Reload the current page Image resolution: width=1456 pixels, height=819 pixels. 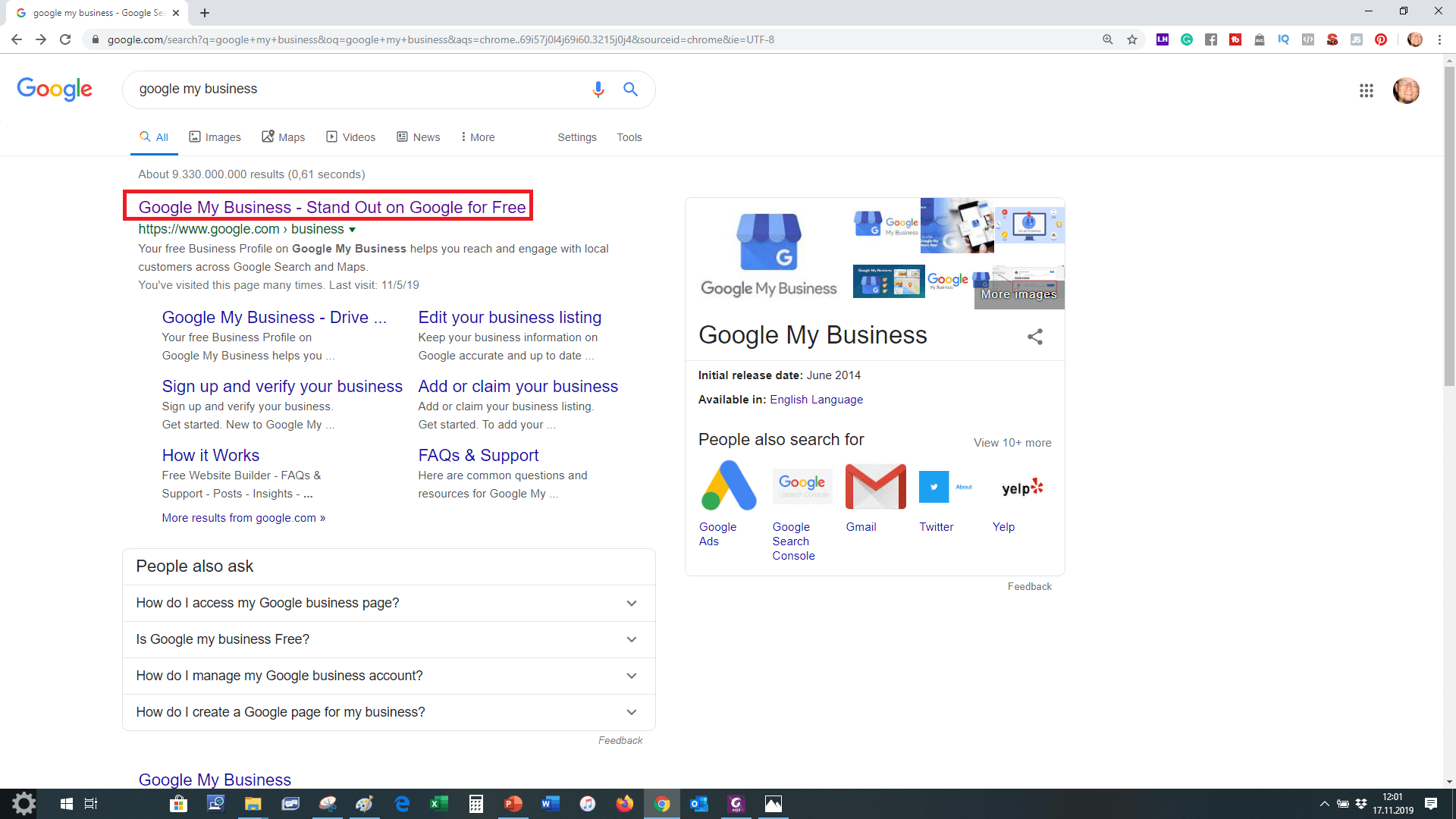[65, 39]
